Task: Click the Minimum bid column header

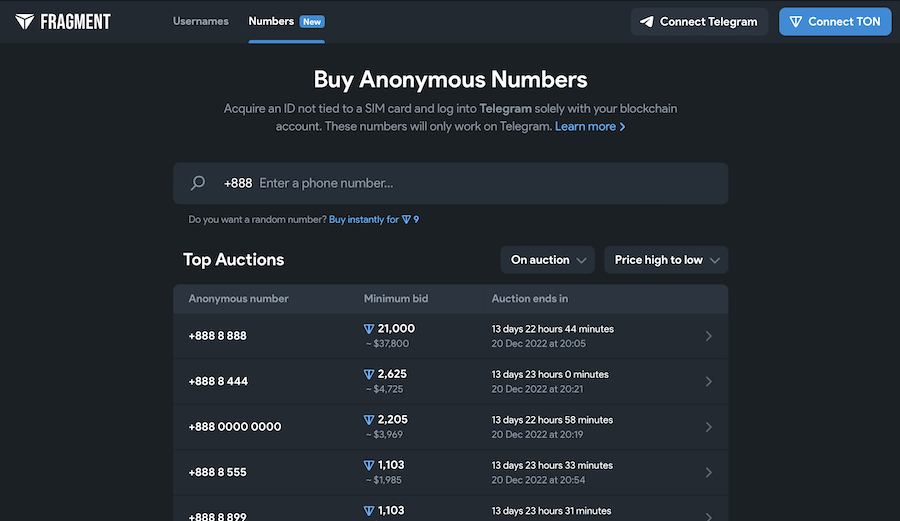Action: (x=396, y=298)
